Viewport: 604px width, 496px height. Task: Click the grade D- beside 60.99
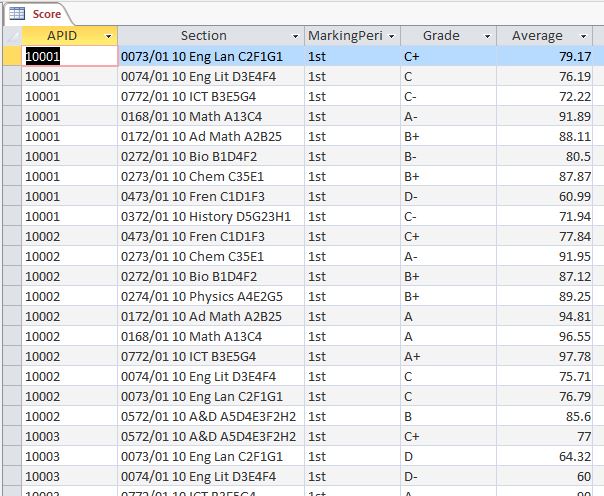tap(411, 197)
